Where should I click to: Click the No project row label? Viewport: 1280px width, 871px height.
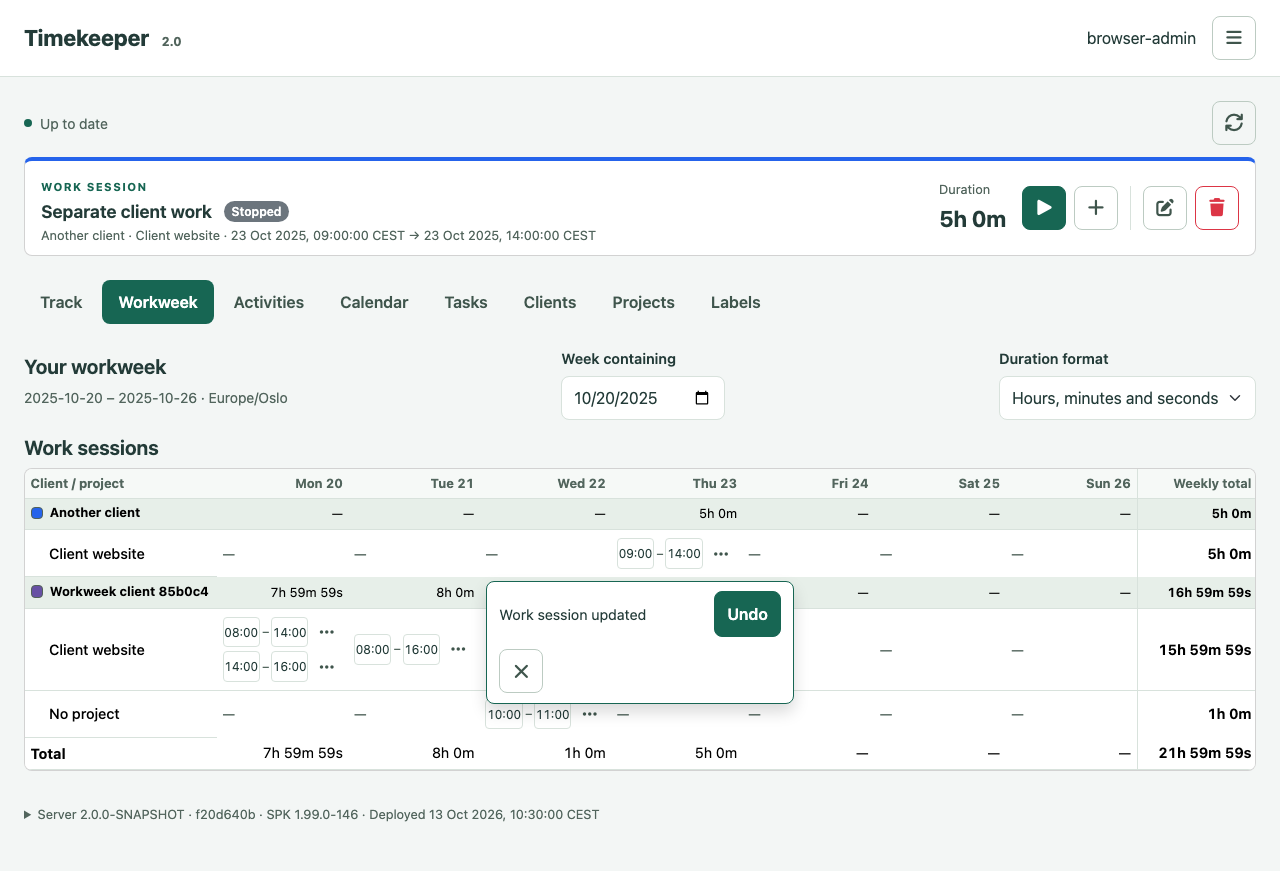click(x=84, y=714)
